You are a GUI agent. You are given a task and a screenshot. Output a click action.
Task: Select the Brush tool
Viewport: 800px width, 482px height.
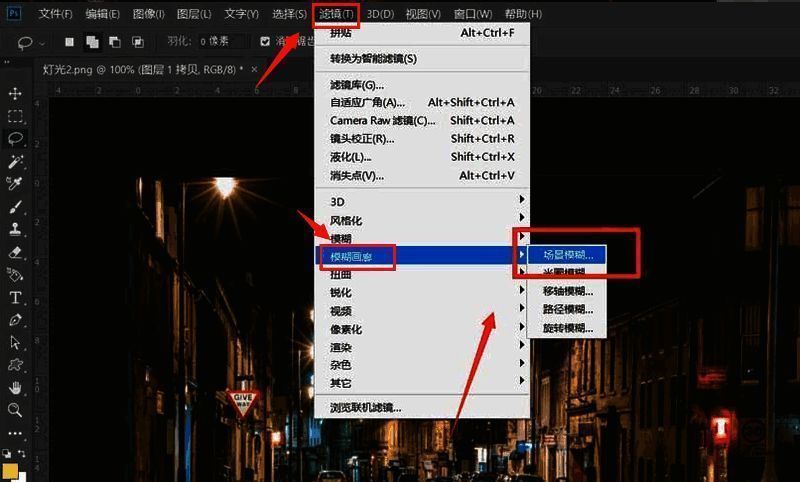click(x=15, y=207)
